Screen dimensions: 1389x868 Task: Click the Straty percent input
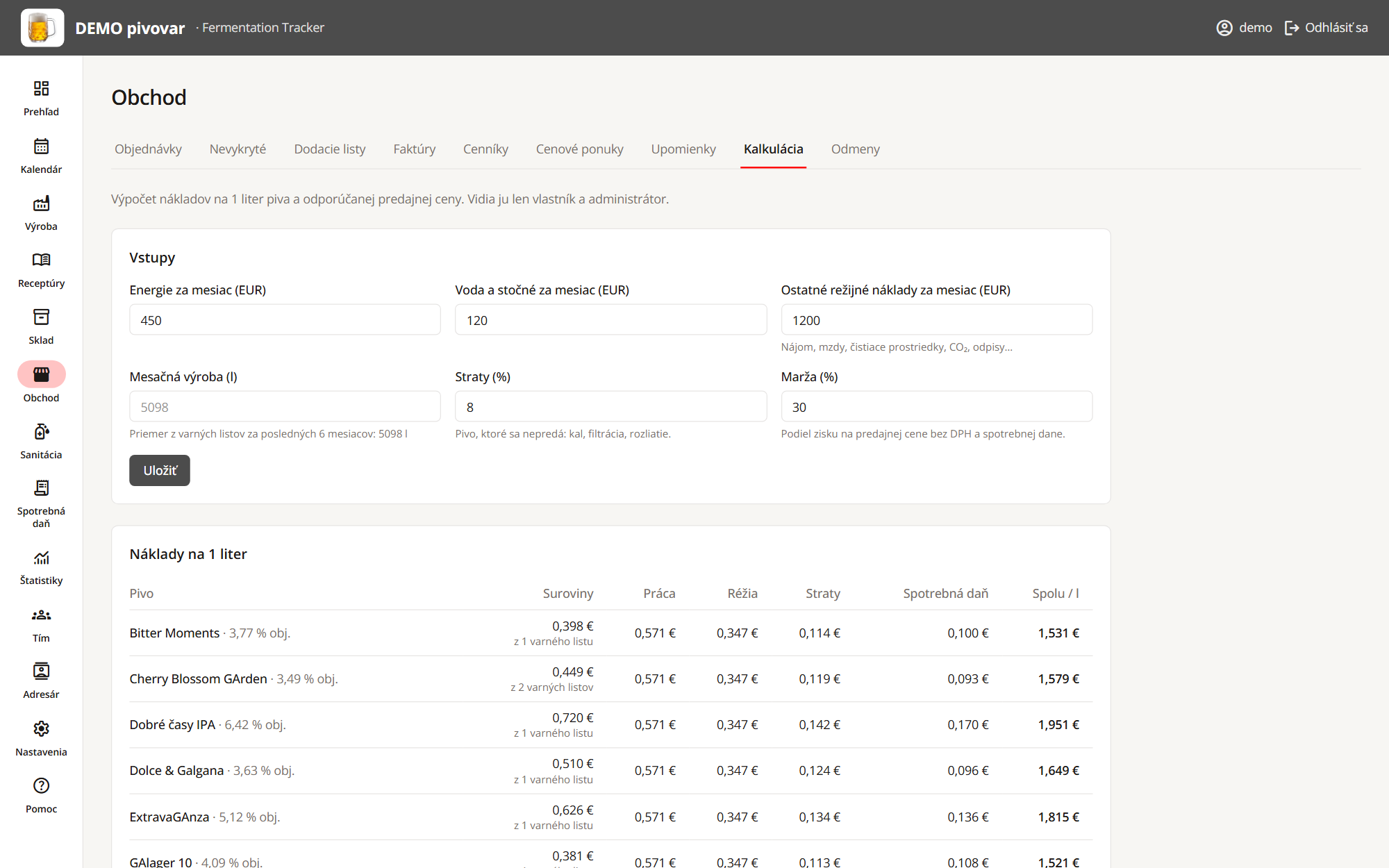pos(610,407)
